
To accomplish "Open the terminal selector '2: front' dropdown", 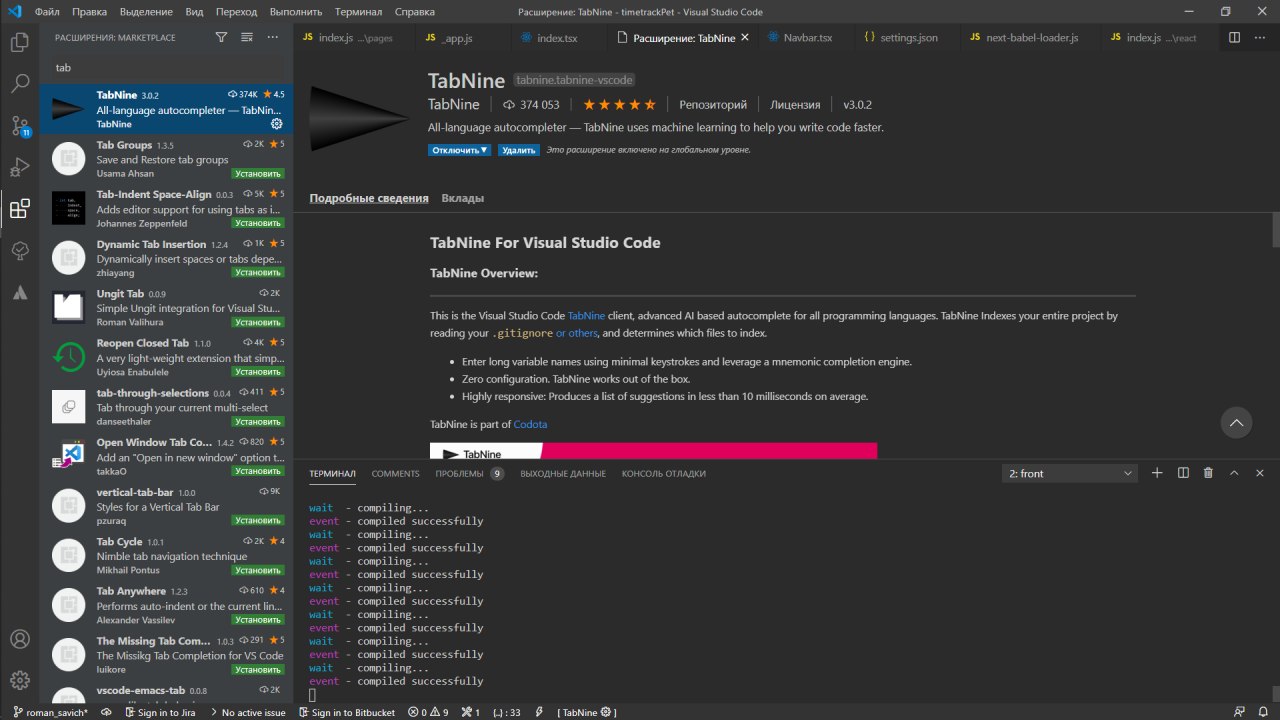I will tap(1070, 473).
